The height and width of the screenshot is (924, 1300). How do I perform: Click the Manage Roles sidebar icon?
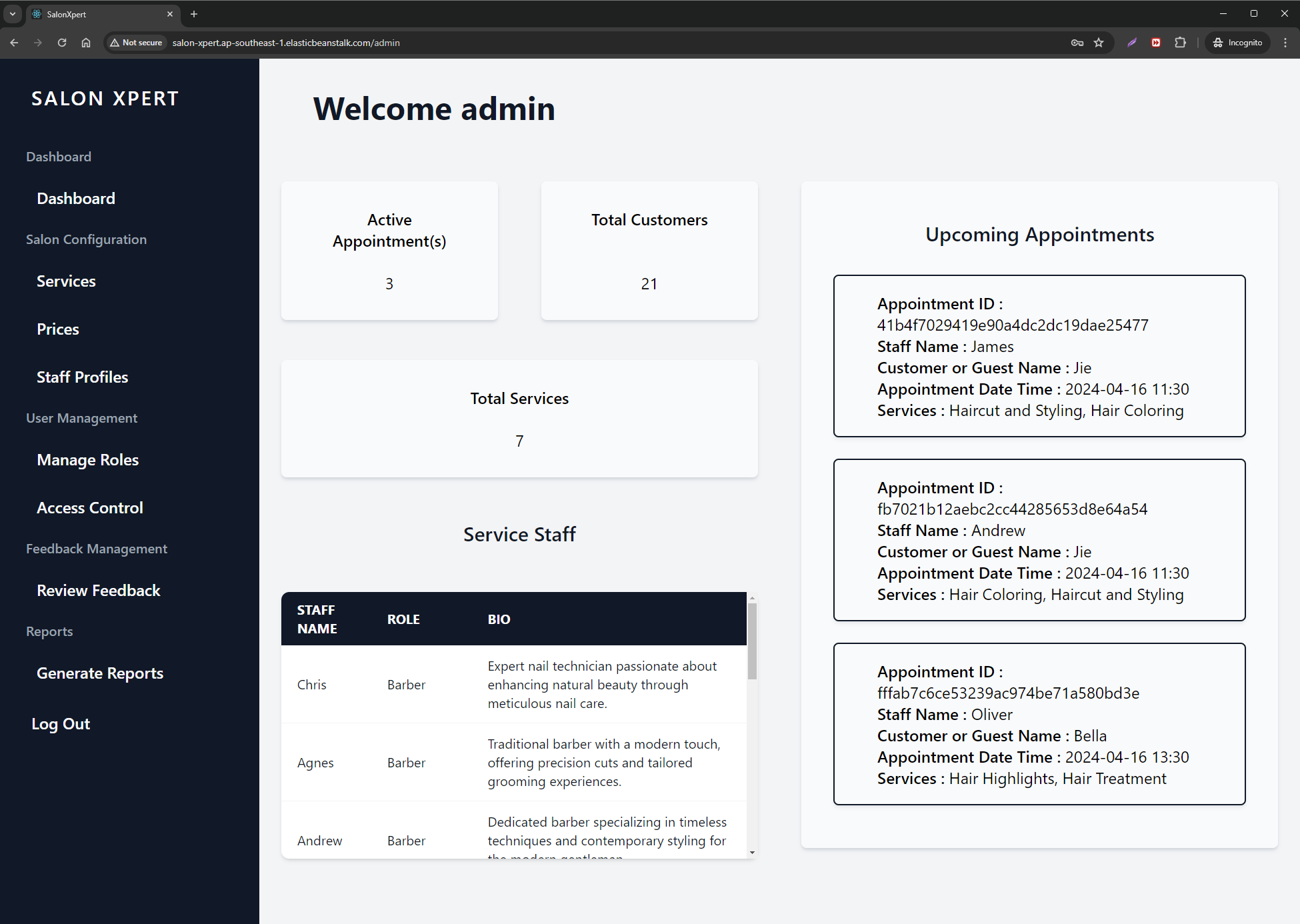click(87, 459)
